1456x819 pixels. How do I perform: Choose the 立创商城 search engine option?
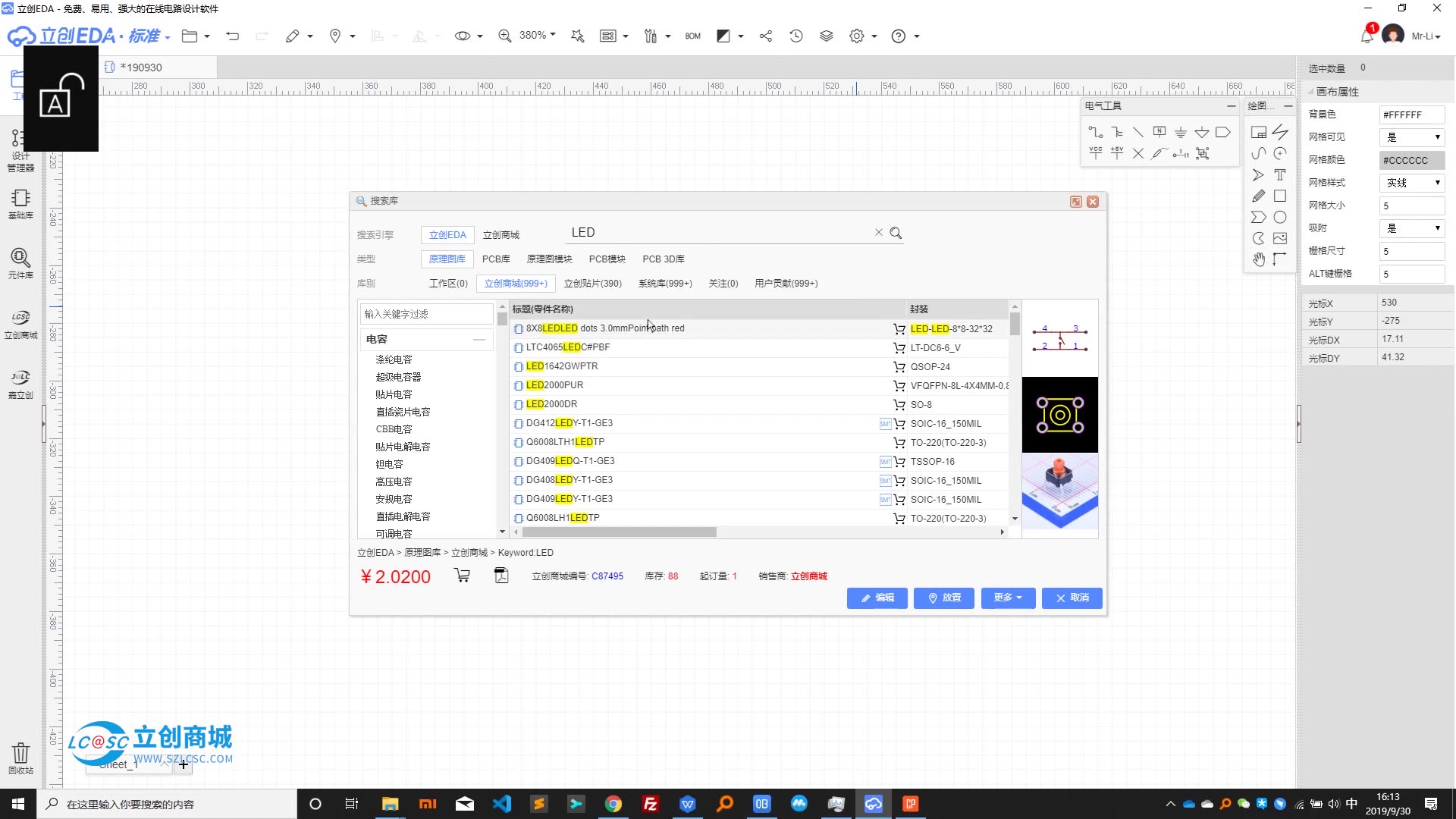pyautogui.click(x=501, y=235)
